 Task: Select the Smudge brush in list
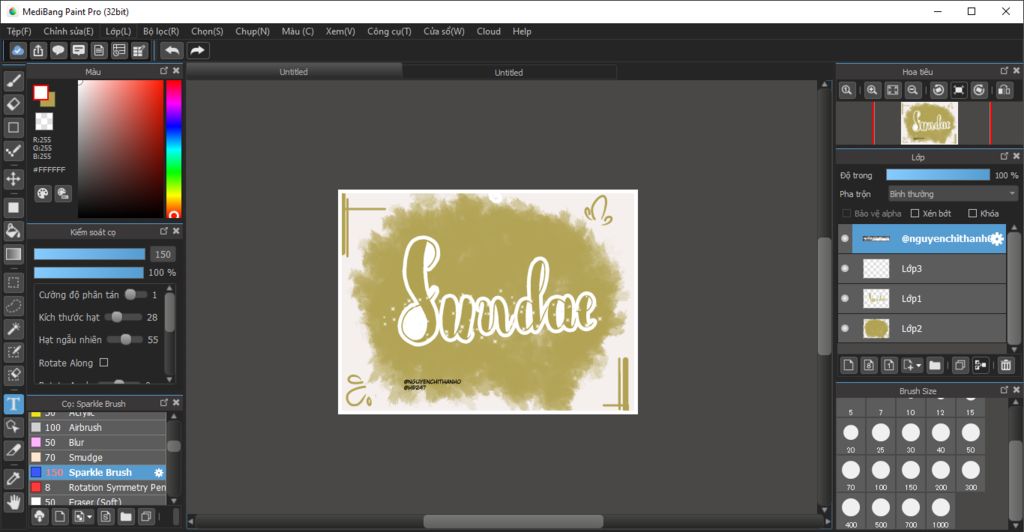click(97, 458)
